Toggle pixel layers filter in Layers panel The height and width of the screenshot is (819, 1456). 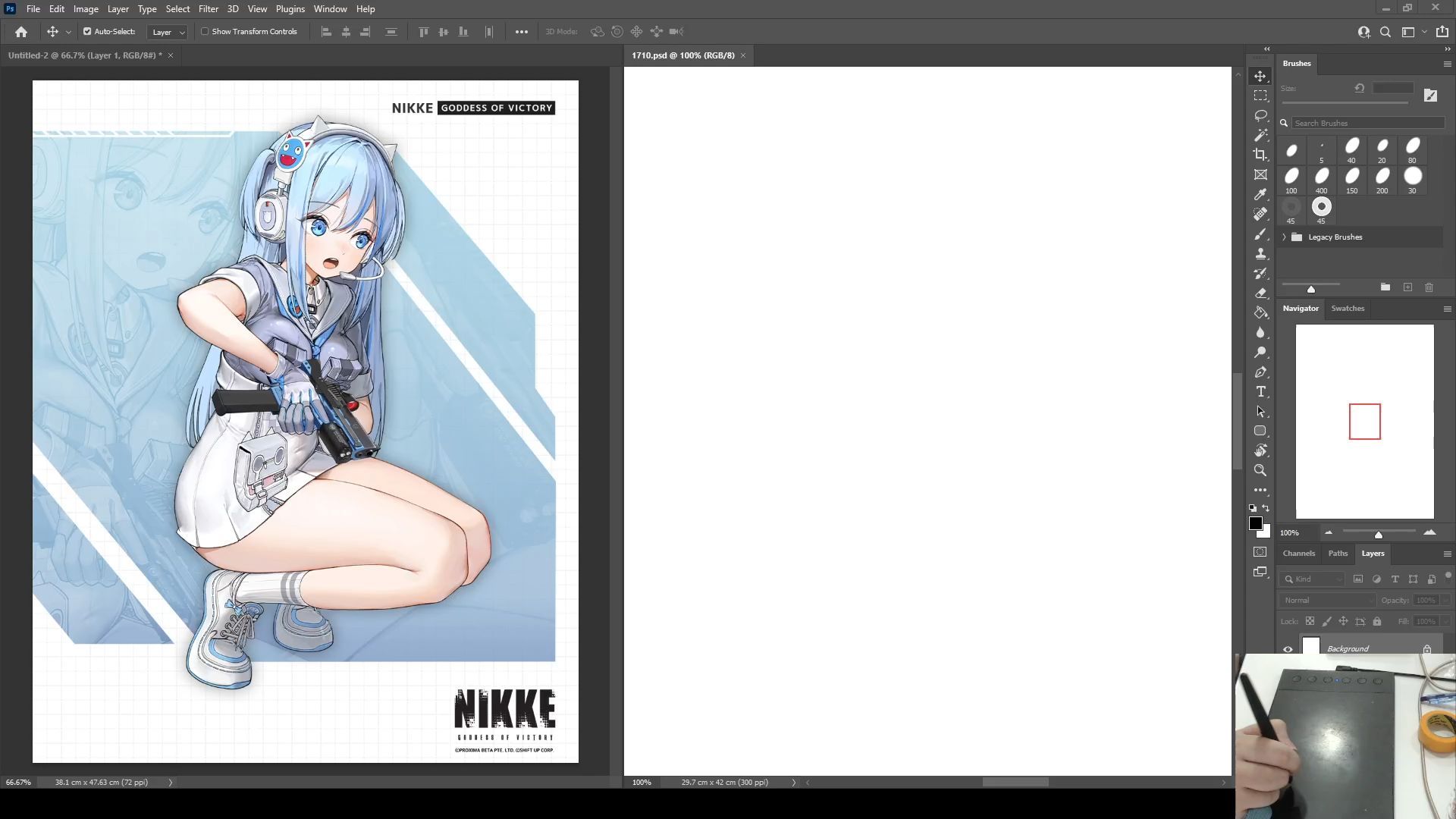pos(1358,579)
